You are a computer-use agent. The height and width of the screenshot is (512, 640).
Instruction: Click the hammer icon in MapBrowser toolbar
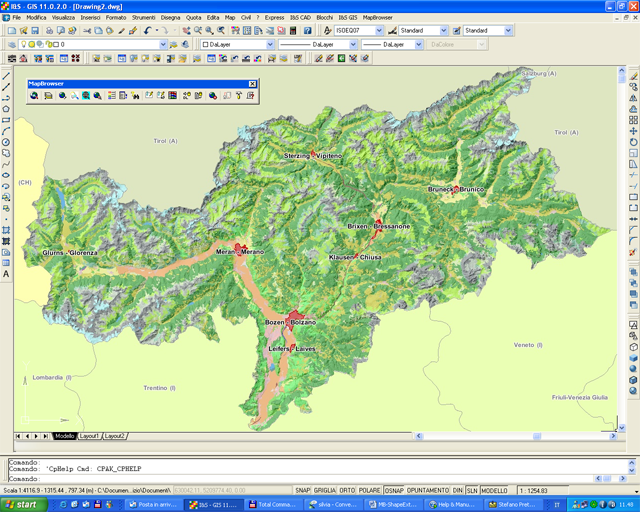click(239, 96)
